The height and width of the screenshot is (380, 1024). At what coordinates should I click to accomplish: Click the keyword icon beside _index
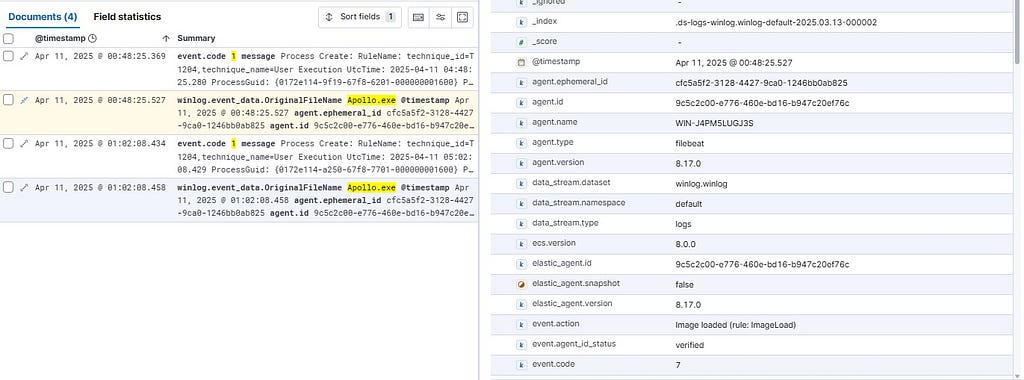coord(521,22)
